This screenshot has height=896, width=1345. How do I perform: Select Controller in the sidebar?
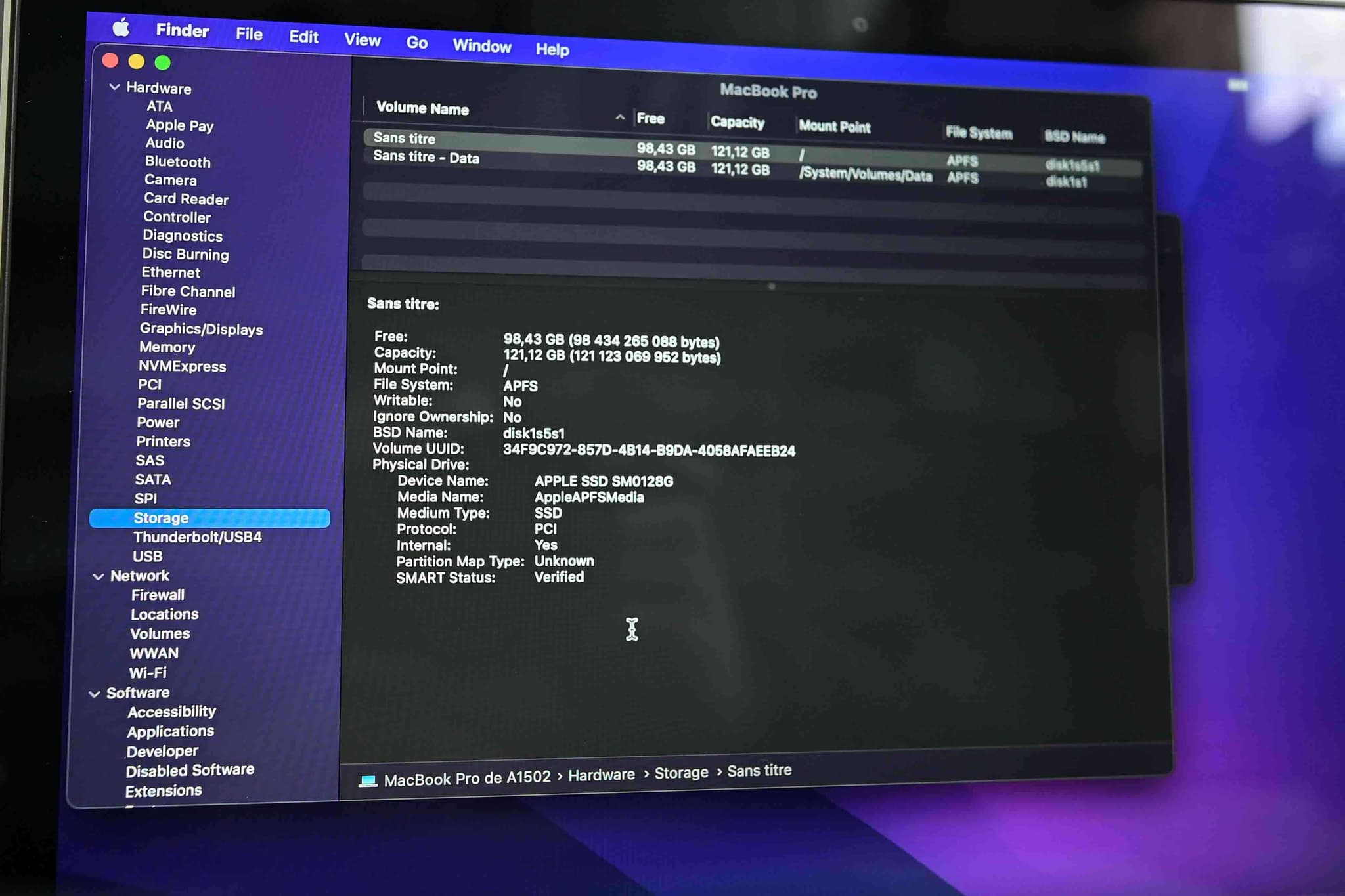(x=177, y=217)
